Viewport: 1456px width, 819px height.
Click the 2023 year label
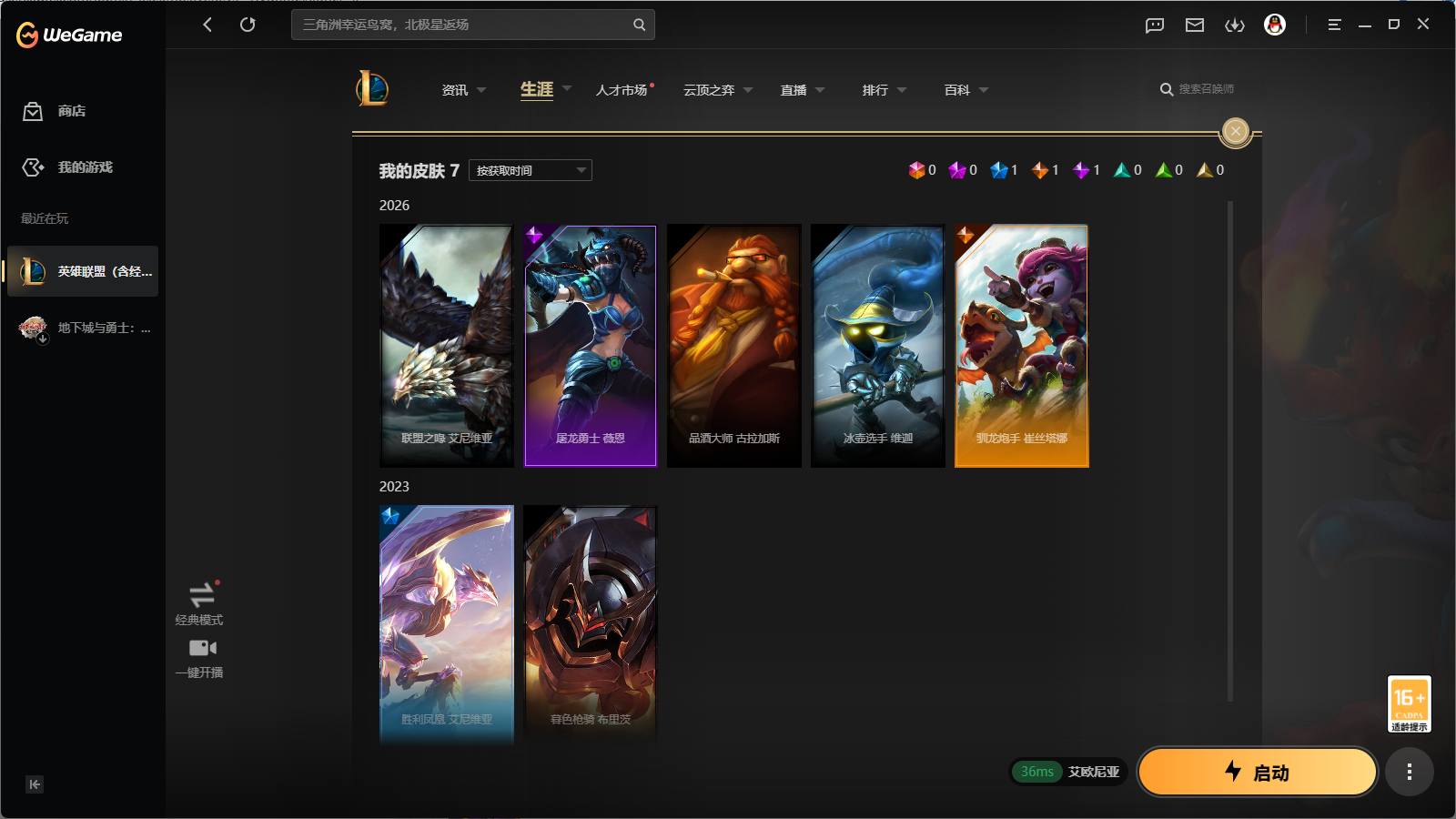pyautogui.click(x=394, y=487)
